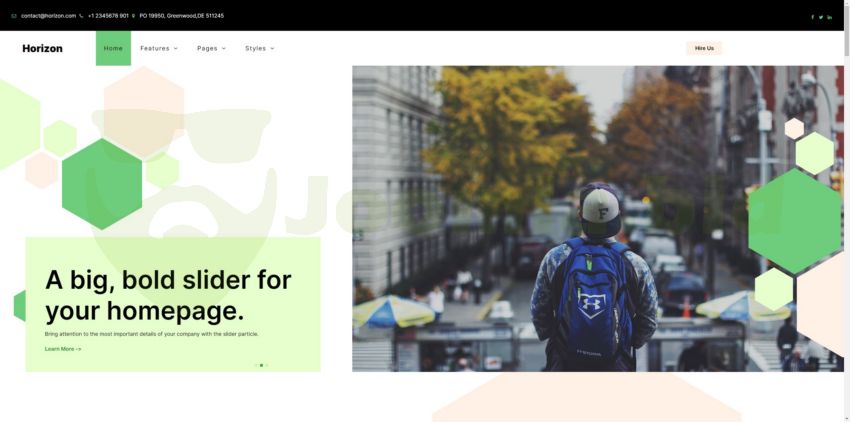The image size is (850, 422).
Task: Click the Horizon site logo
Action: [42, 48]
